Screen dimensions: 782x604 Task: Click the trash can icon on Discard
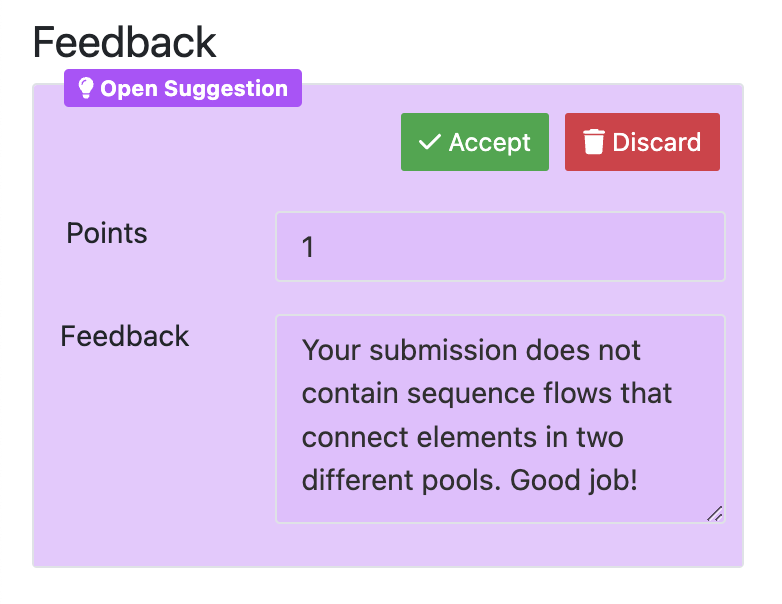(594, 142)
